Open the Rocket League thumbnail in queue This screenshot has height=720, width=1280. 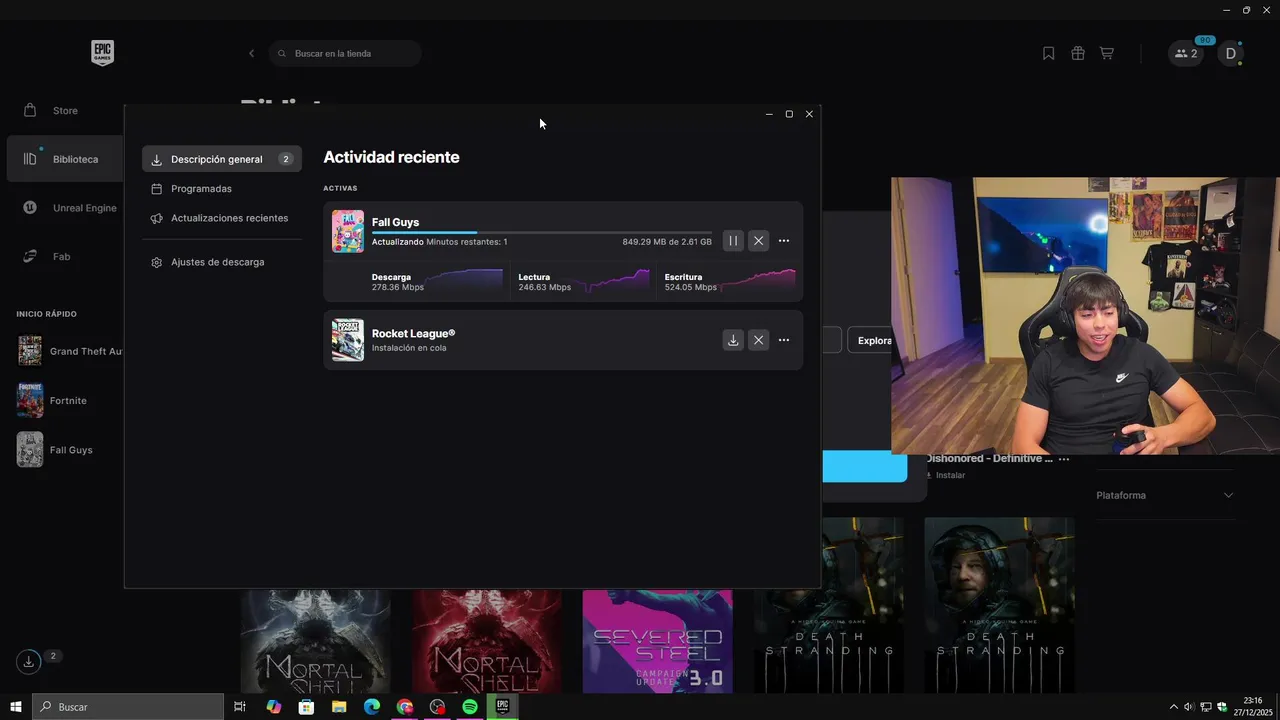tap(348, 340)
